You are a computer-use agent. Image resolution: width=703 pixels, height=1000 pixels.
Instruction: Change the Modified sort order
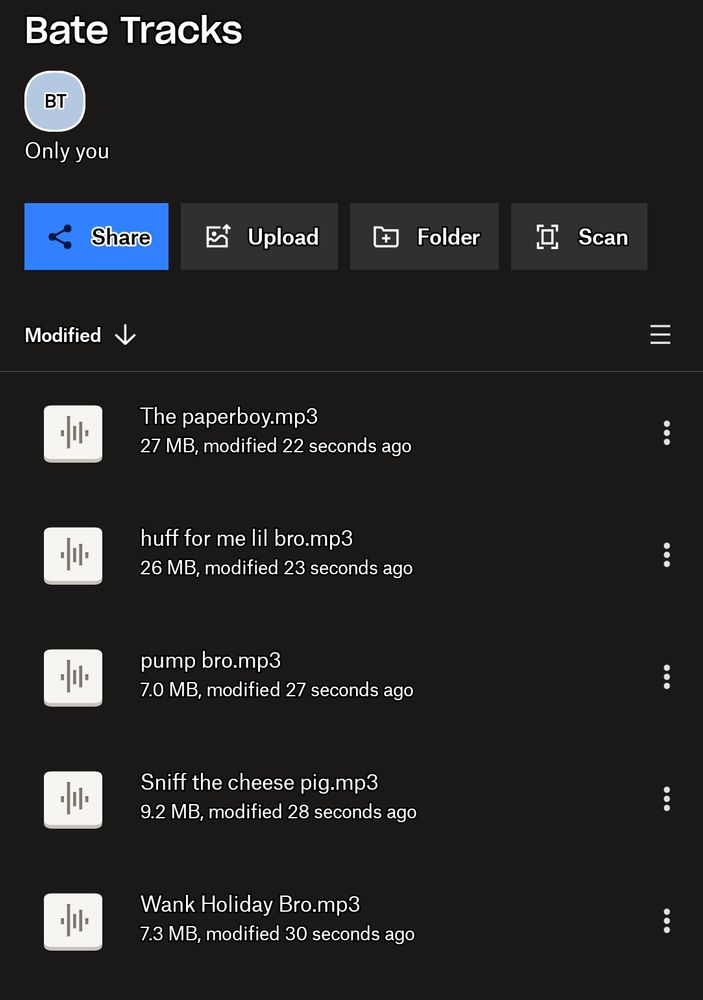[x=63, y=335]
